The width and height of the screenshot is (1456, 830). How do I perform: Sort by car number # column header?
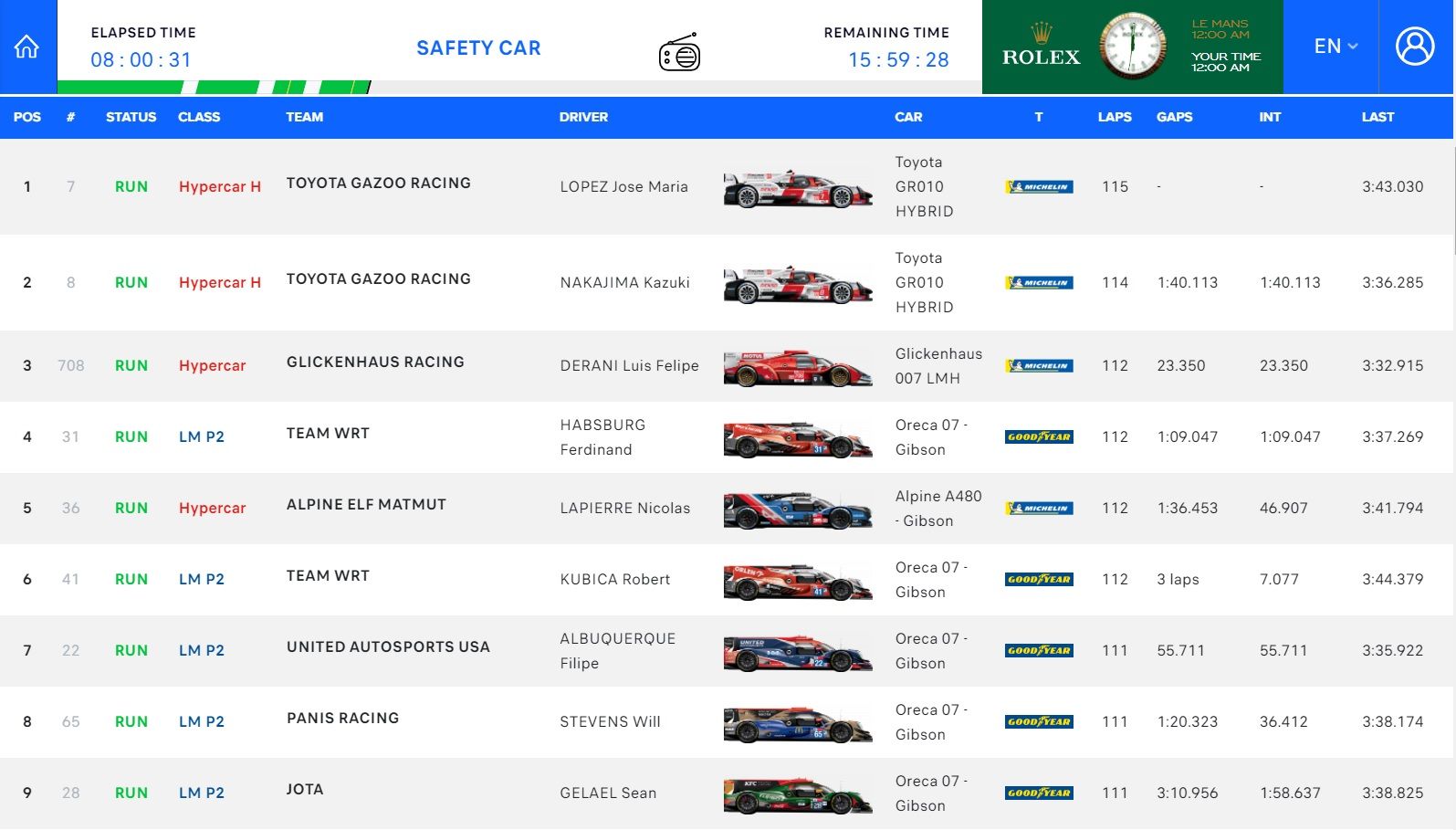pos(70,117)
